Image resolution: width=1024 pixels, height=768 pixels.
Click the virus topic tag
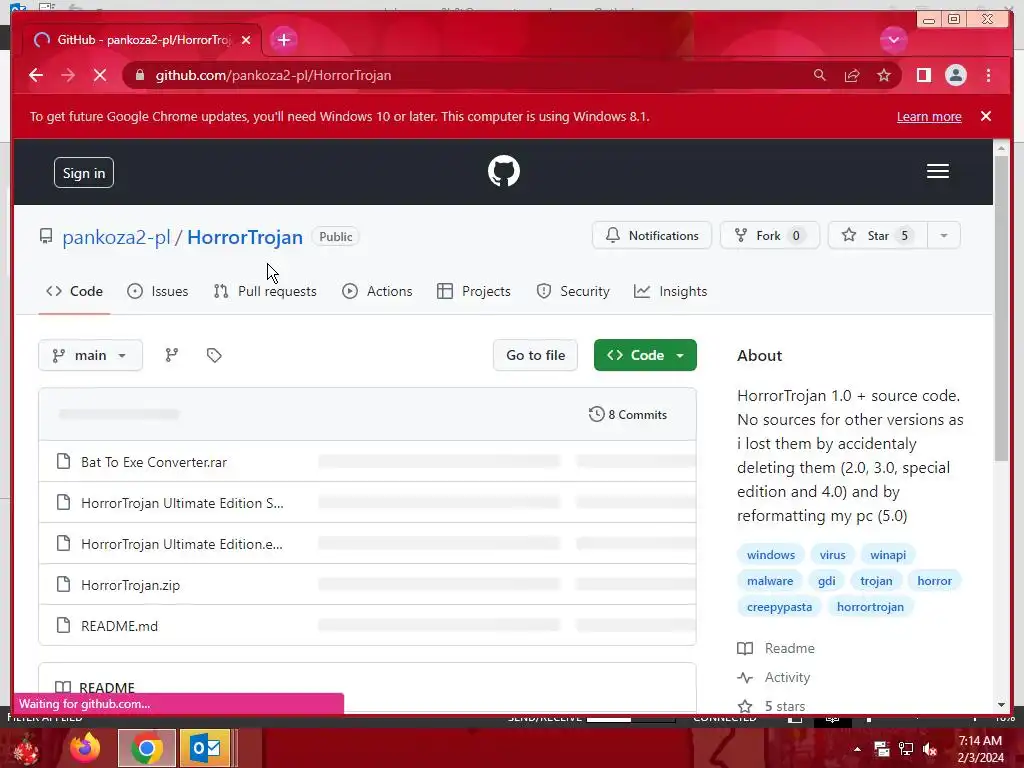point(832,554)
